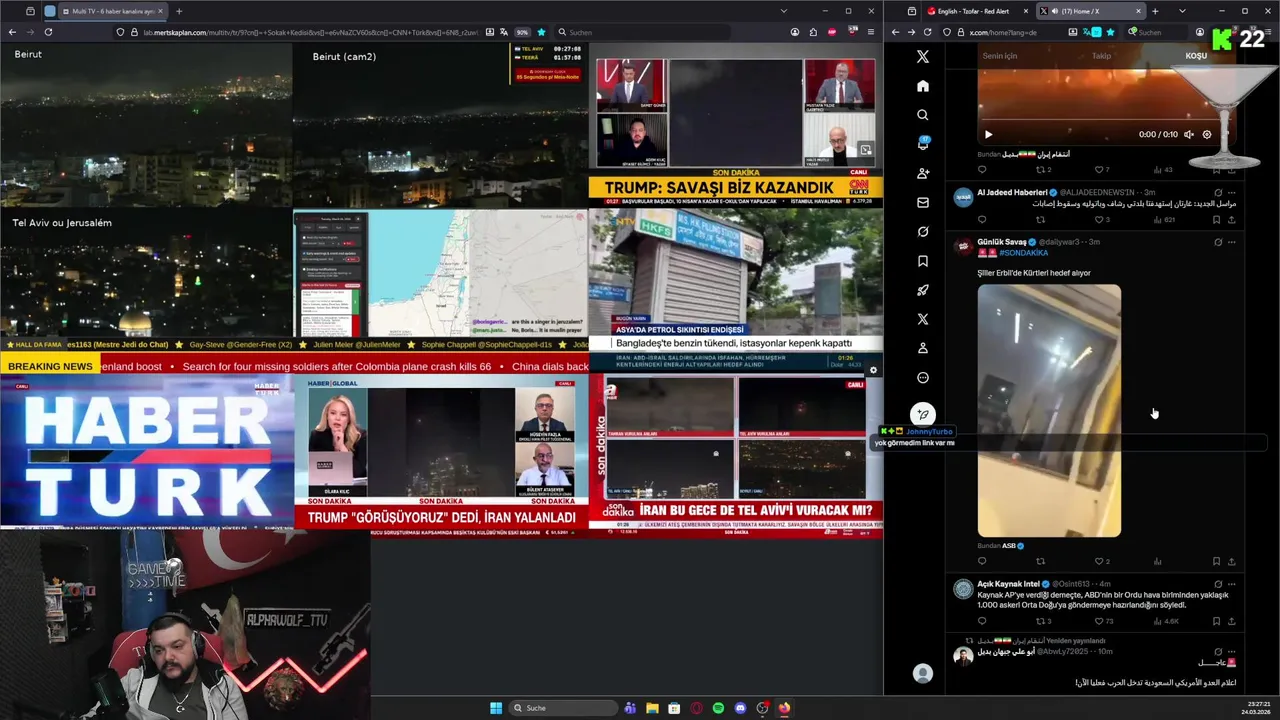Select English - Tzofar - Red Alert tab
This screenshot has height=720, width=1280.
976,11
